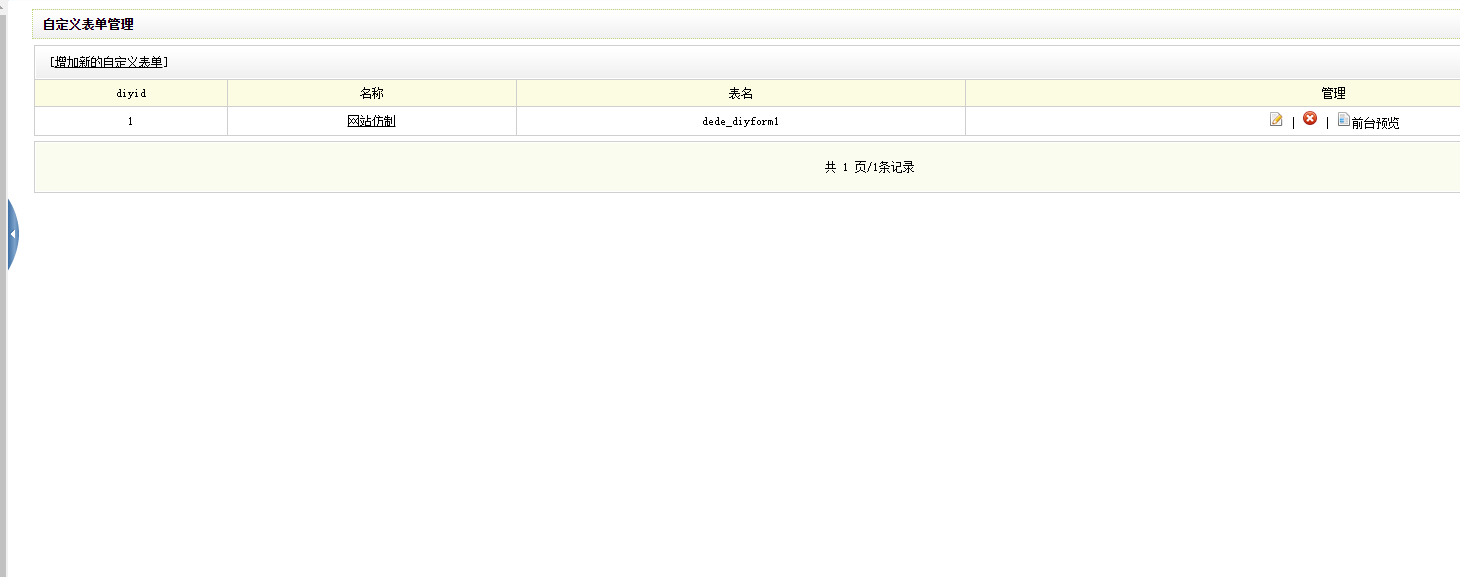Image resolution: width=1460 pixels, height=577 pixels.
Task: Click the 前台预览 text link
Action: point(1375,123)
